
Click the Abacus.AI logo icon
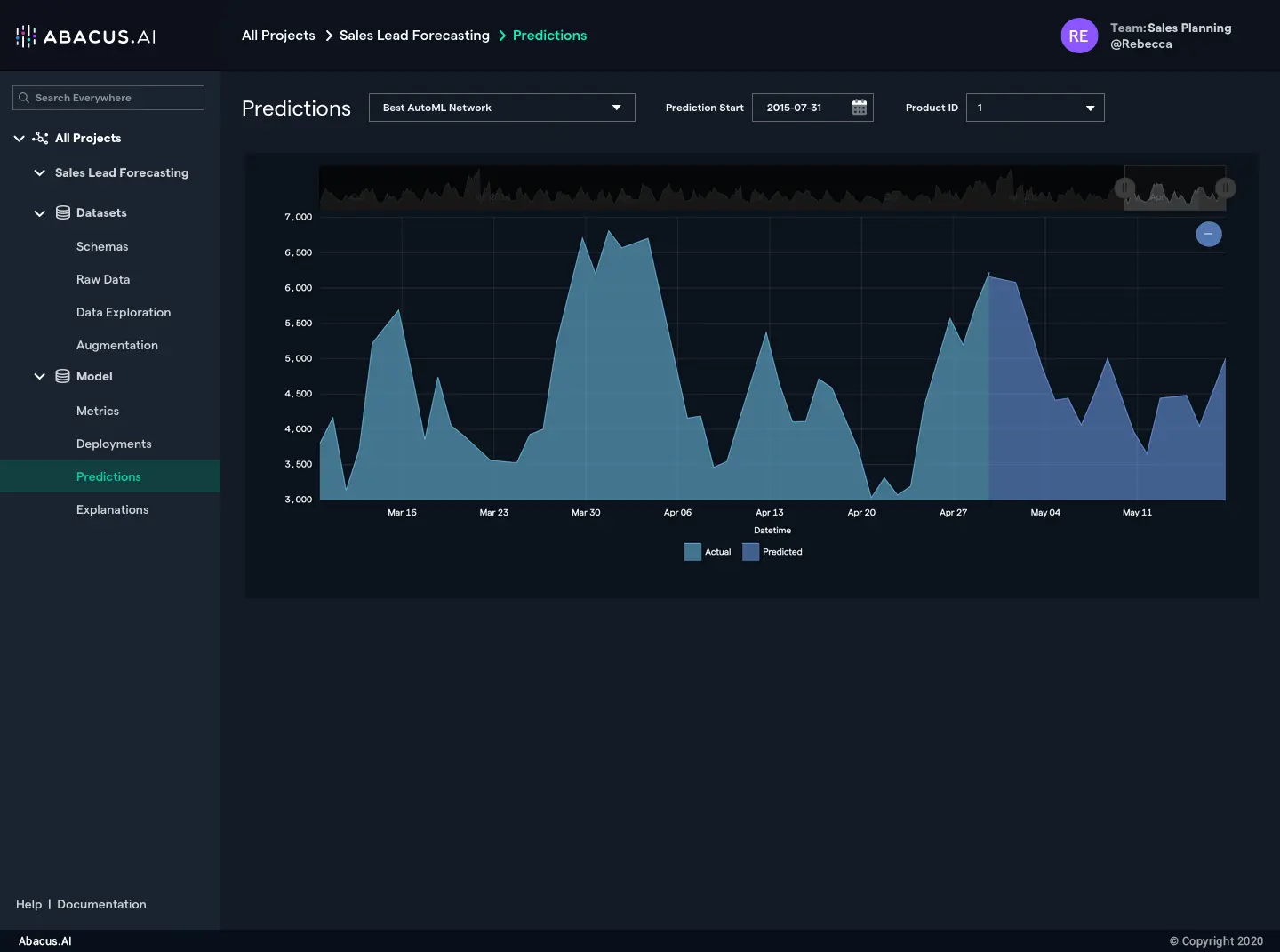[26, 36]
